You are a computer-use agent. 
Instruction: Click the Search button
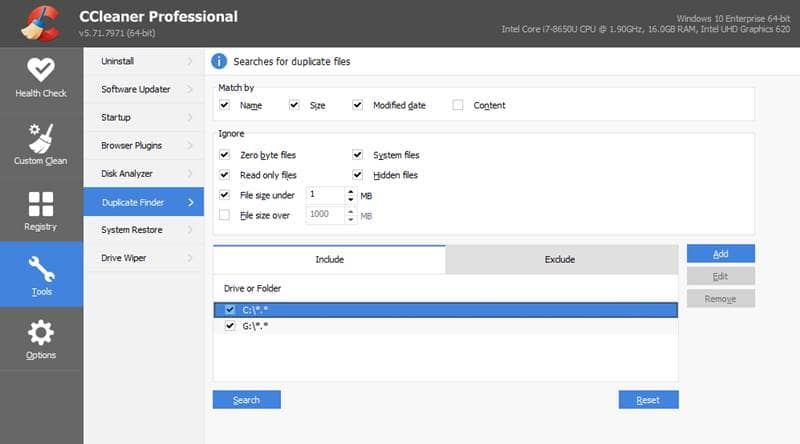(246, 400)
